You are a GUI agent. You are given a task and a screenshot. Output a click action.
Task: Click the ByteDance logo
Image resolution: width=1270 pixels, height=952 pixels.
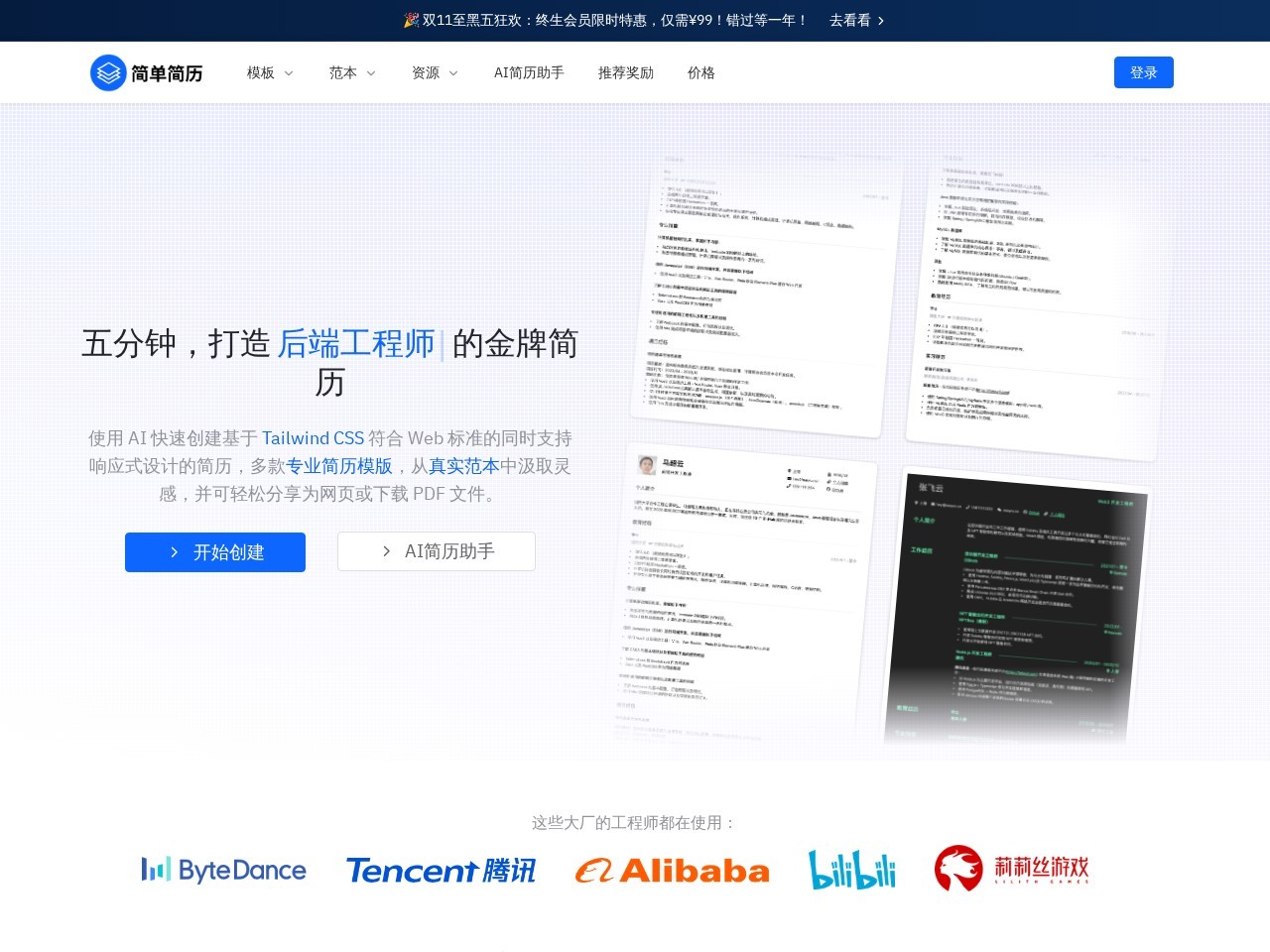(223, 870)
